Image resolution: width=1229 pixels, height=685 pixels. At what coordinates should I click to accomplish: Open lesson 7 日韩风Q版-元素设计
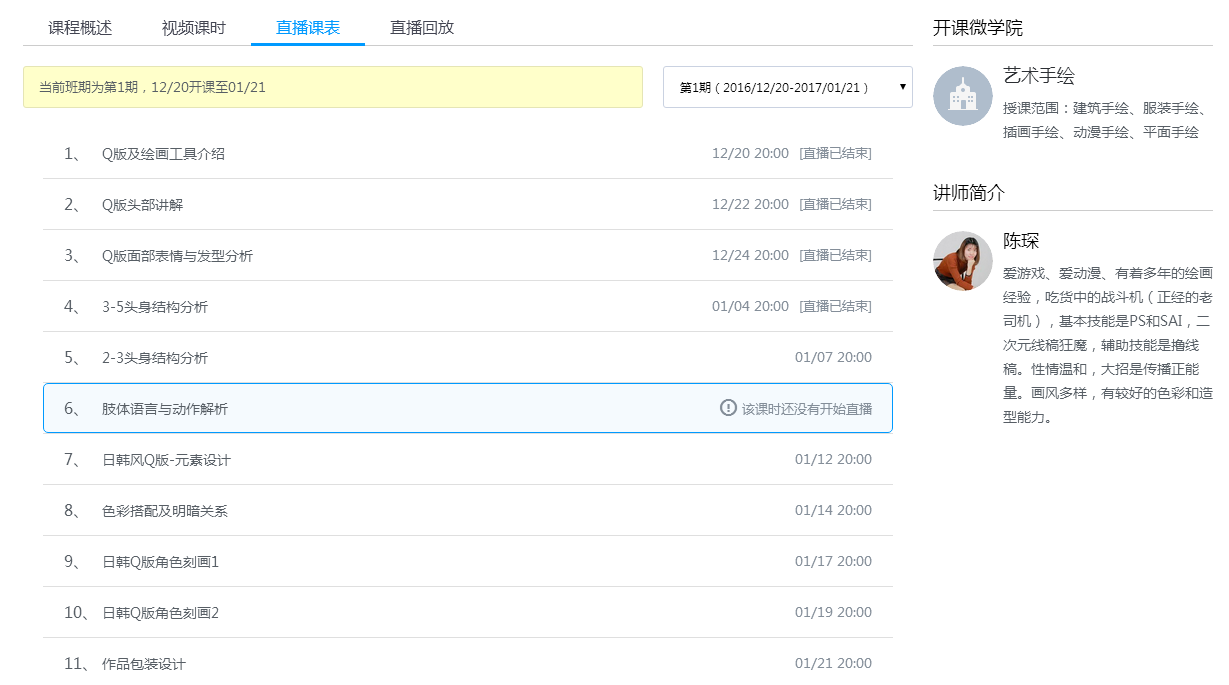point(166,460)
